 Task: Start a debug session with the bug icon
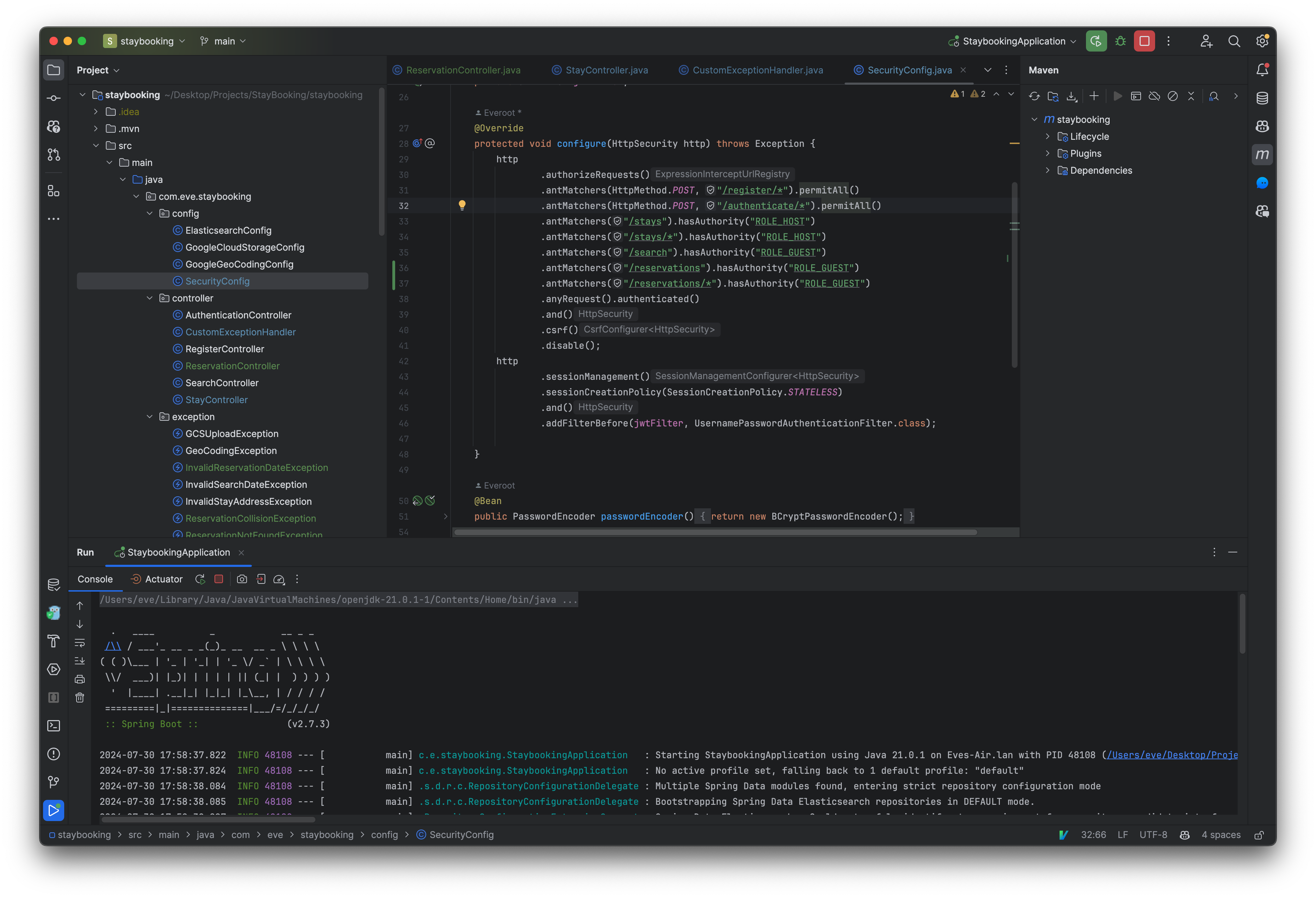click(1120, 41)
